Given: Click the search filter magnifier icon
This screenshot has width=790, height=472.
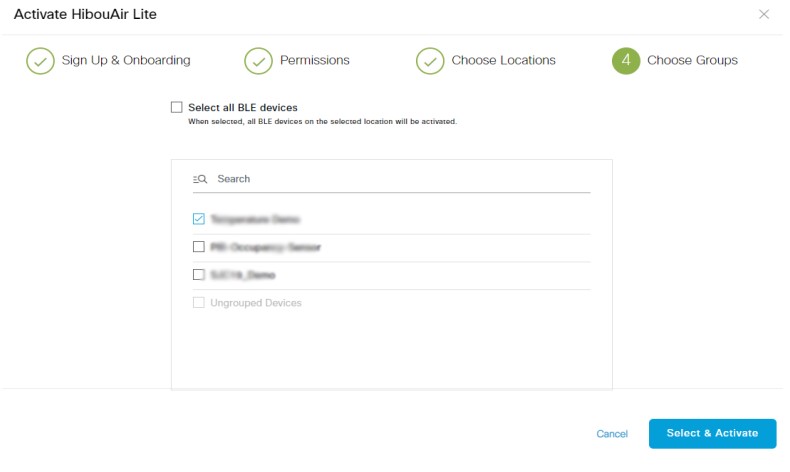Looking at the screenshot, I should coord(200,179).
